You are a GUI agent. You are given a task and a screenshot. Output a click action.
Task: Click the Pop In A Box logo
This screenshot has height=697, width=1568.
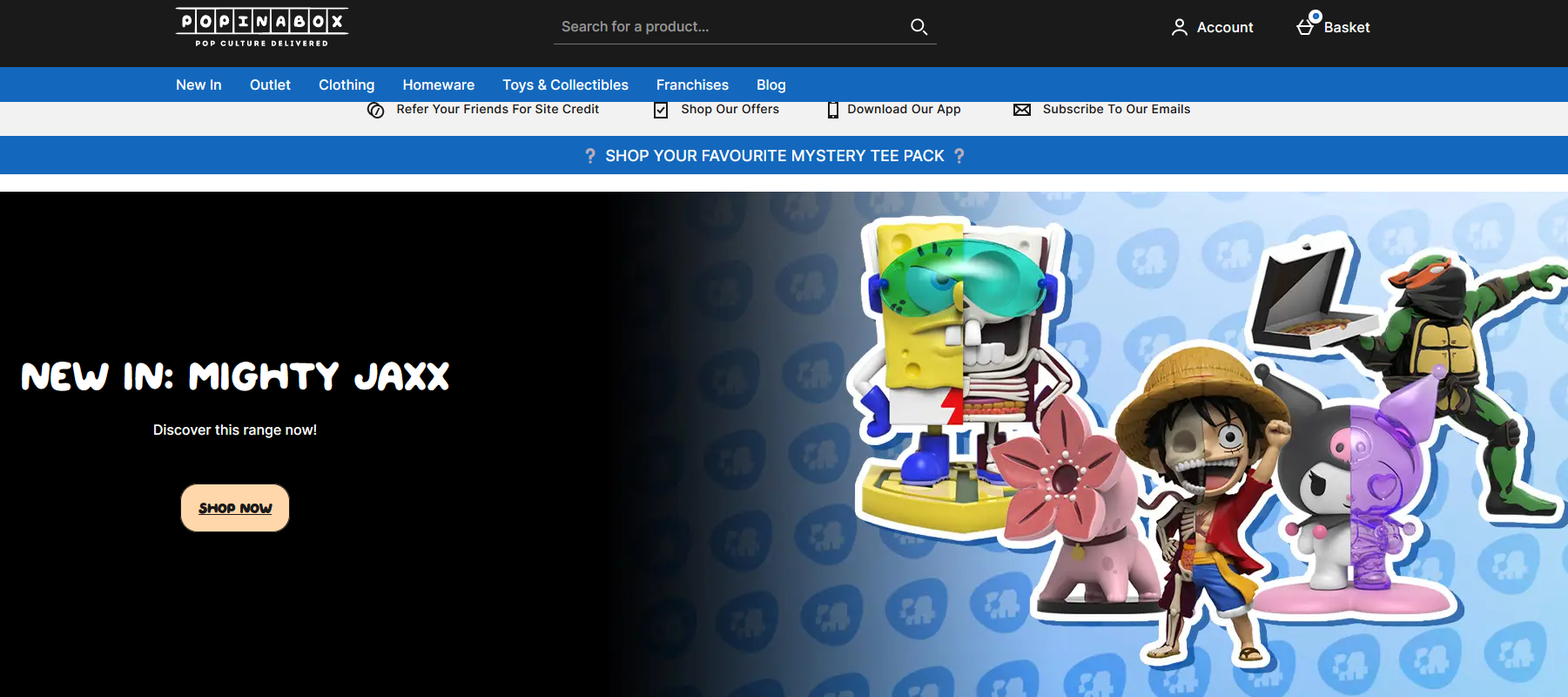click(261, 27)
